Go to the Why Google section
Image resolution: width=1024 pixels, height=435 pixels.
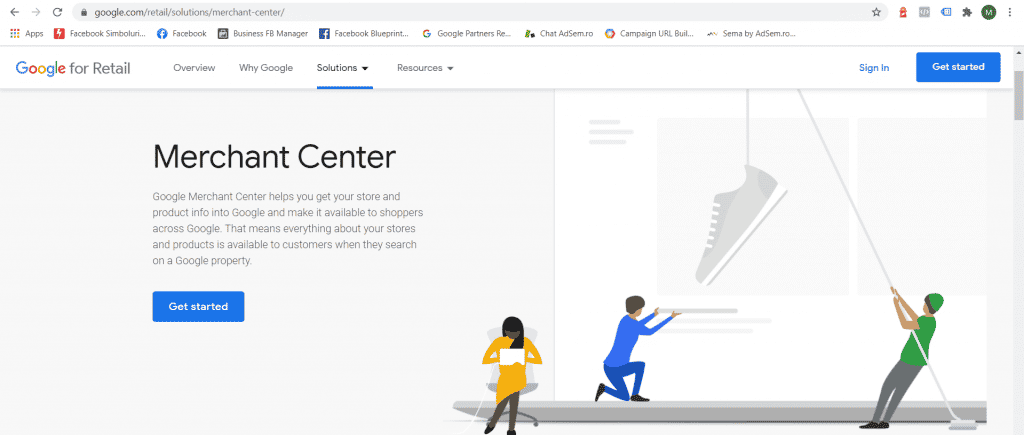pos(266,68)
